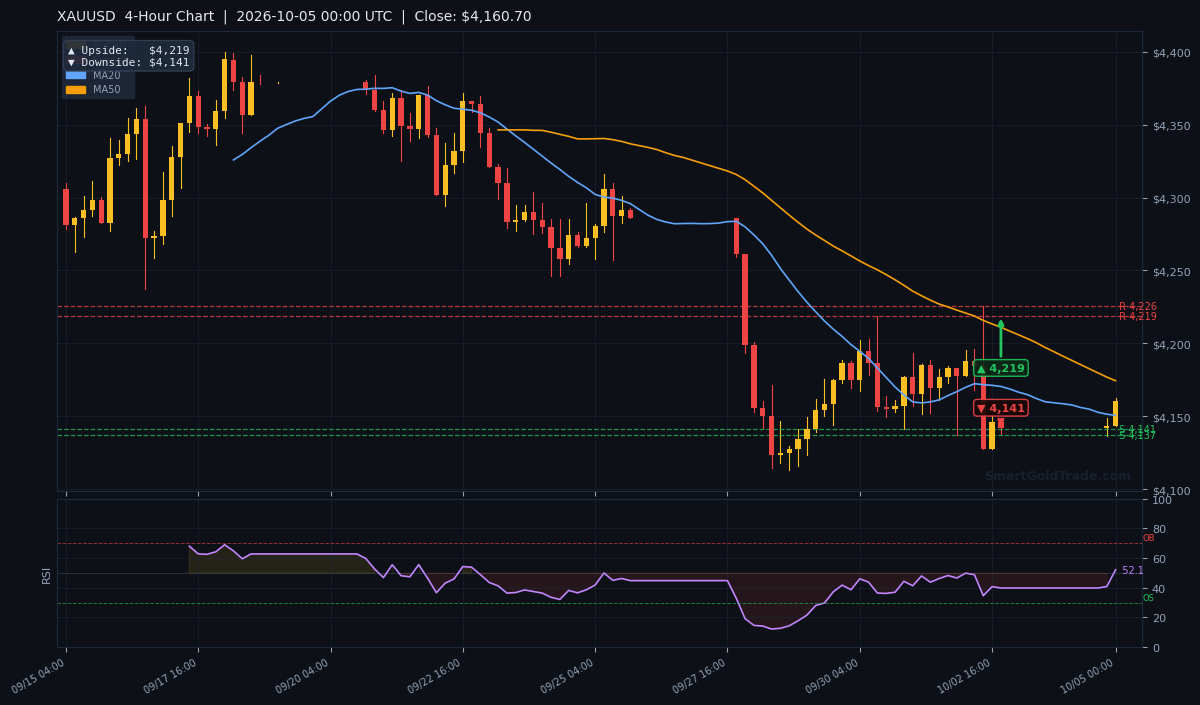Click the 09/15 04:00 date label
This screenshot has width=1200, height=705.
38,676
